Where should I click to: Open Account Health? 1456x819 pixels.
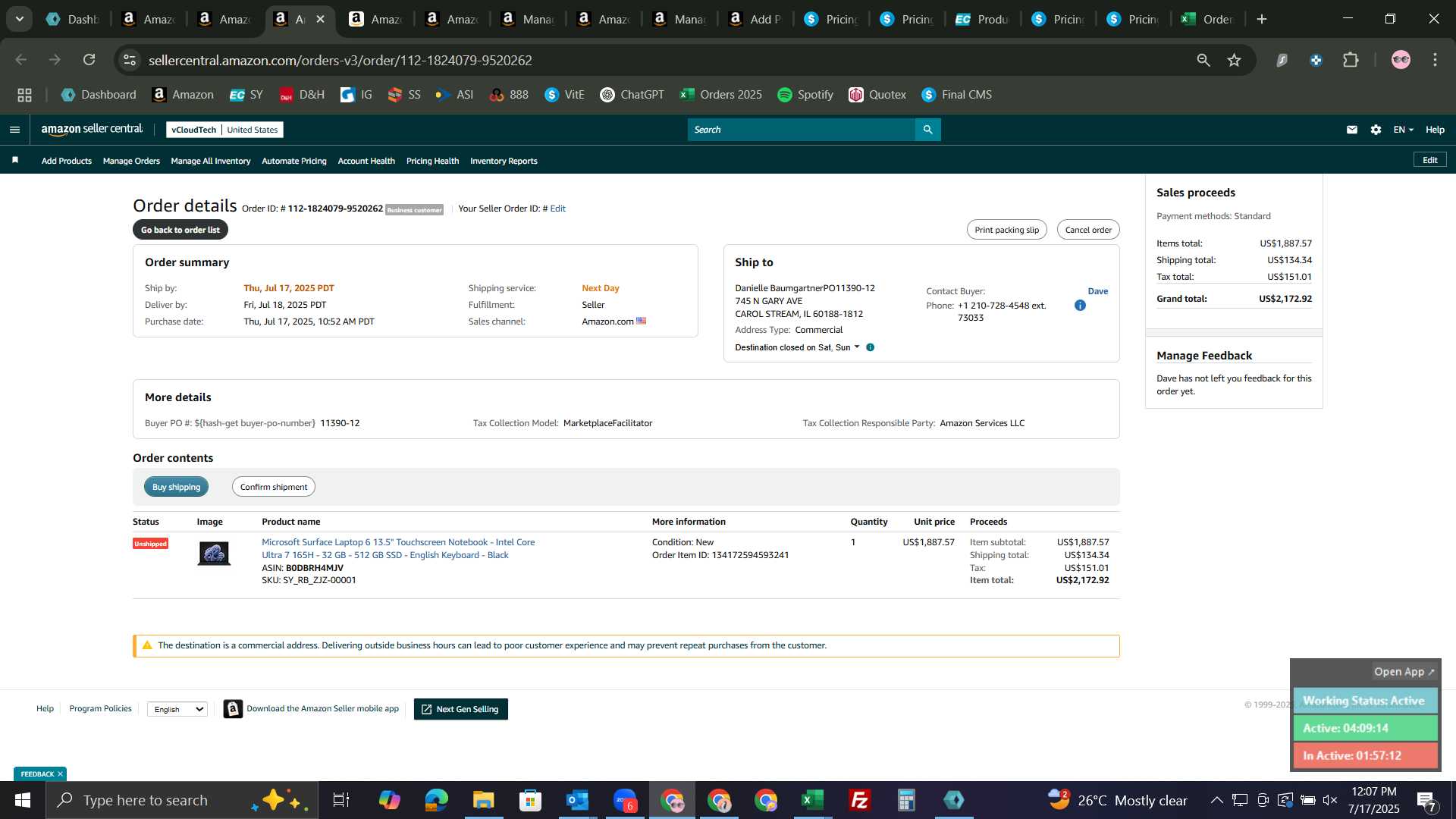[x=366, y=161]
